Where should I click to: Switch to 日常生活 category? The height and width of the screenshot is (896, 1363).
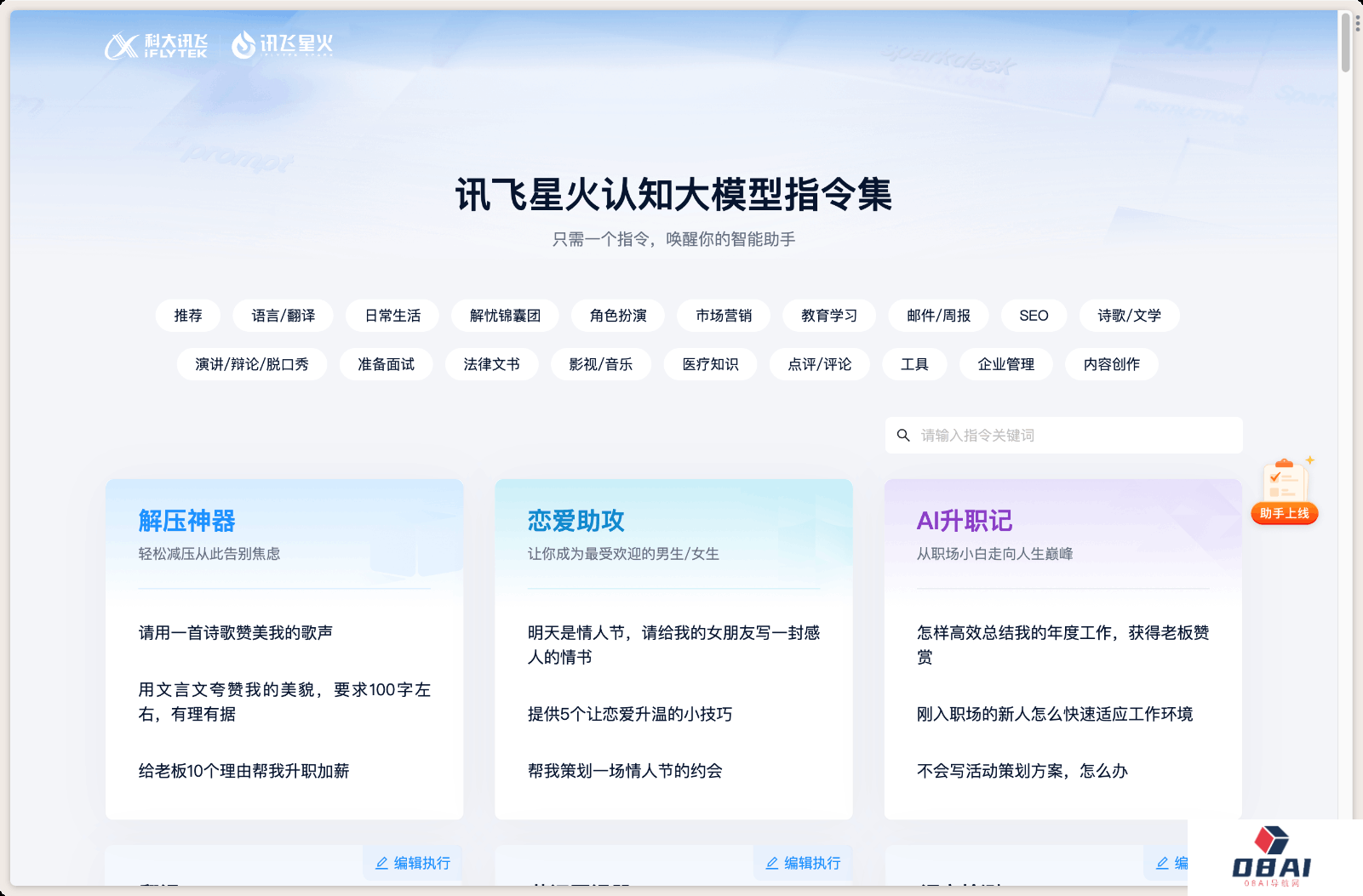click(x=392, y=316)
